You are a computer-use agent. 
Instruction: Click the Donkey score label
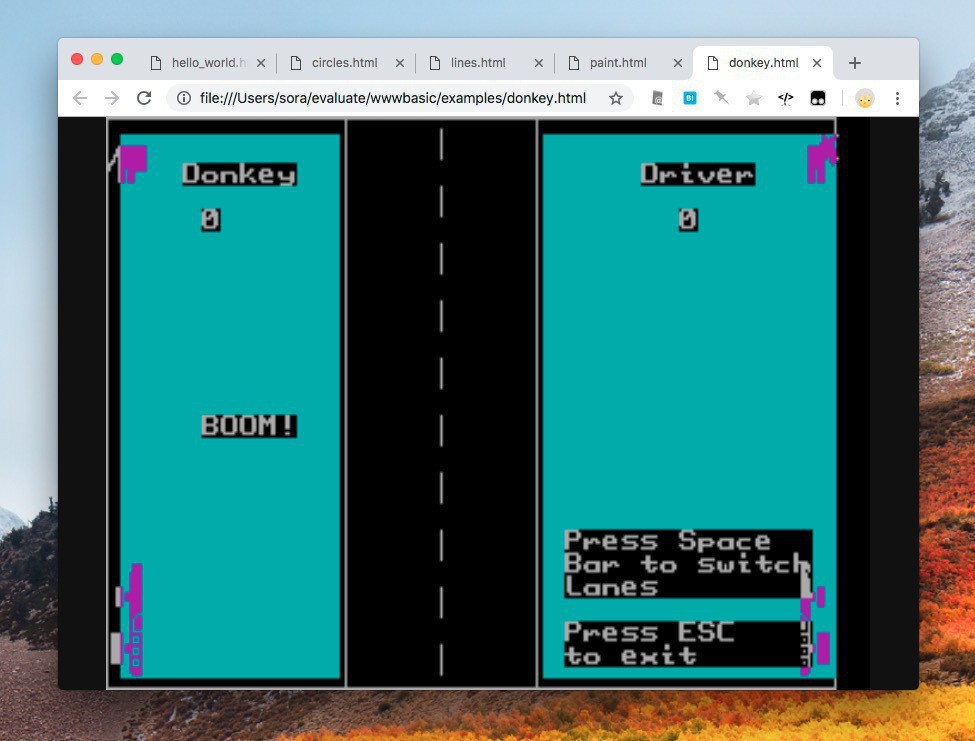[239, 174]
